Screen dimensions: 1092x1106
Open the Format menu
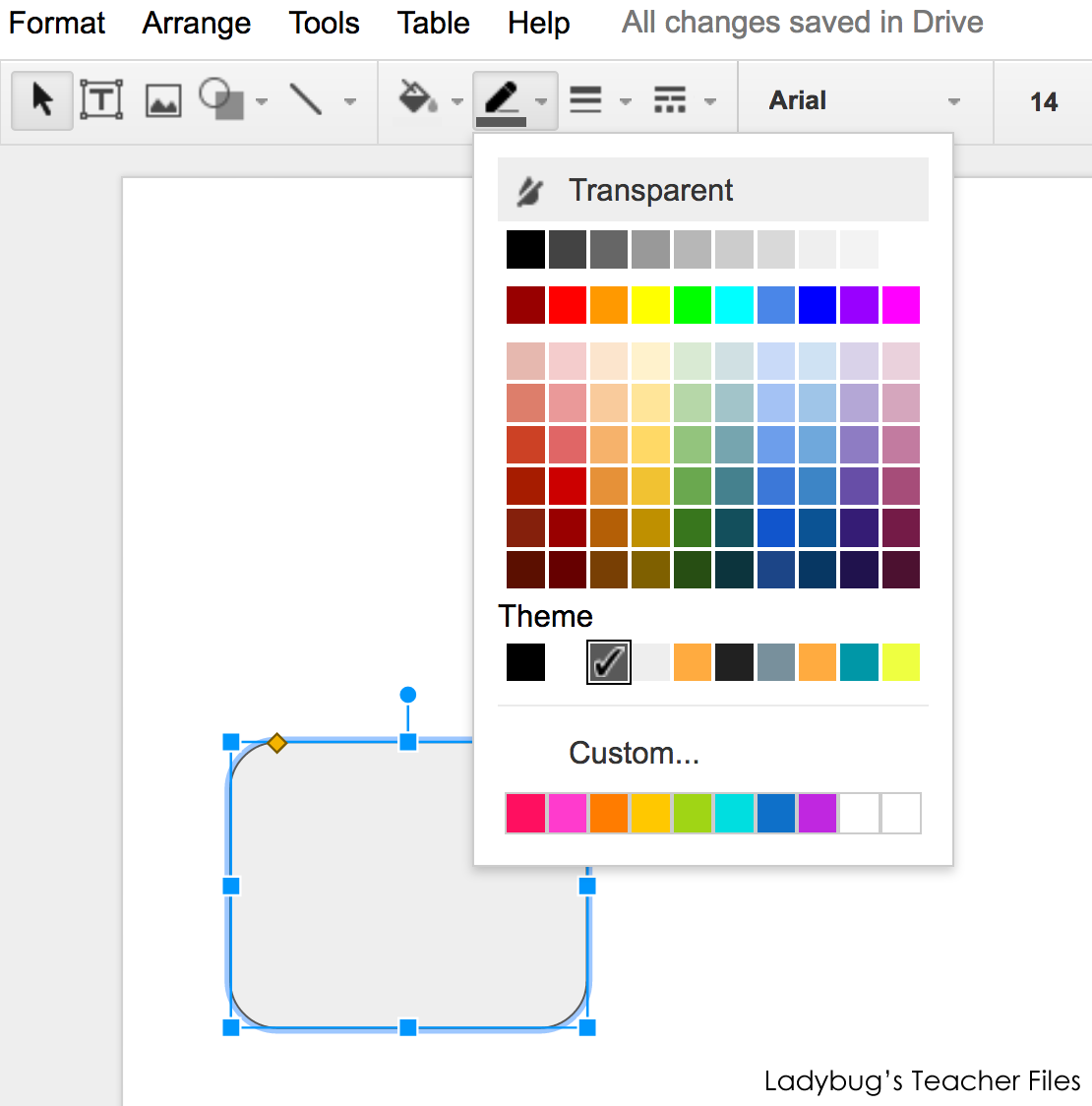click(56, 23)
